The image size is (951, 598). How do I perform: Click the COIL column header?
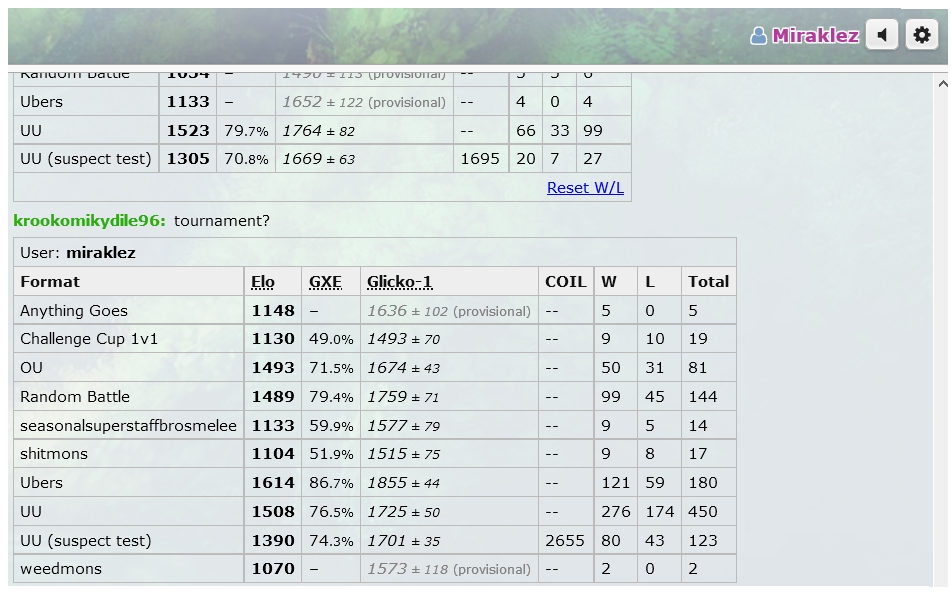tap(565, 282)
